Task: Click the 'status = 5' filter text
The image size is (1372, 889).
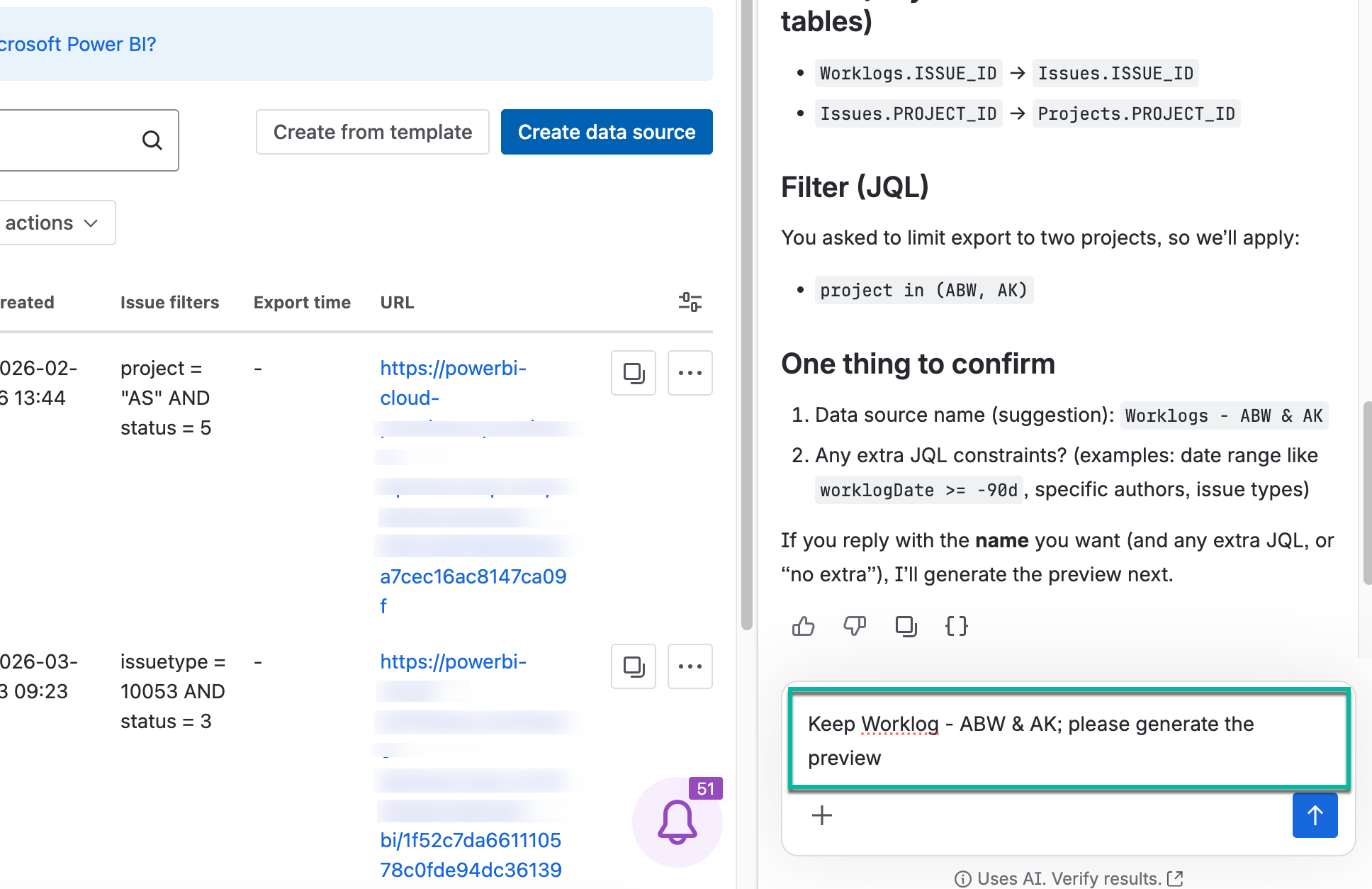Action: (x=166, y=427)
